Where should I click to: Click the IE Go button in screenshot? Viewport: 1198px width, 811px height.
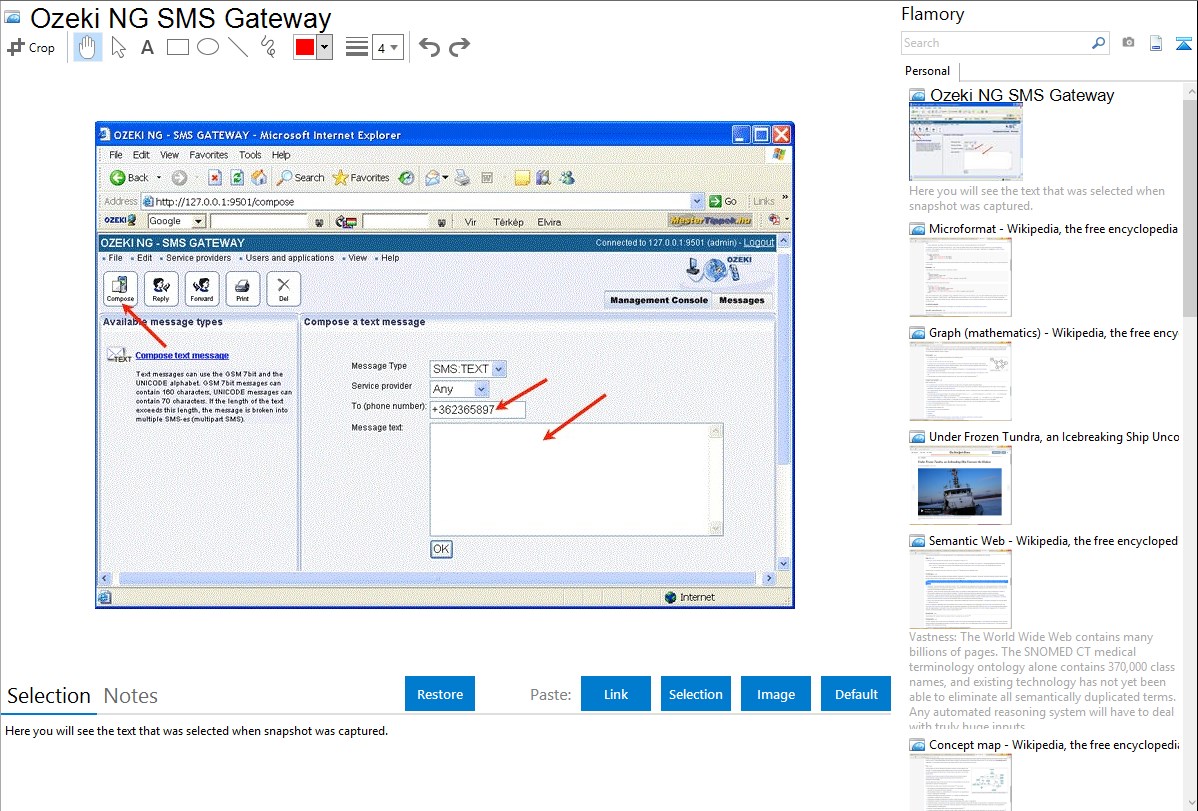(x=723, y=202)
